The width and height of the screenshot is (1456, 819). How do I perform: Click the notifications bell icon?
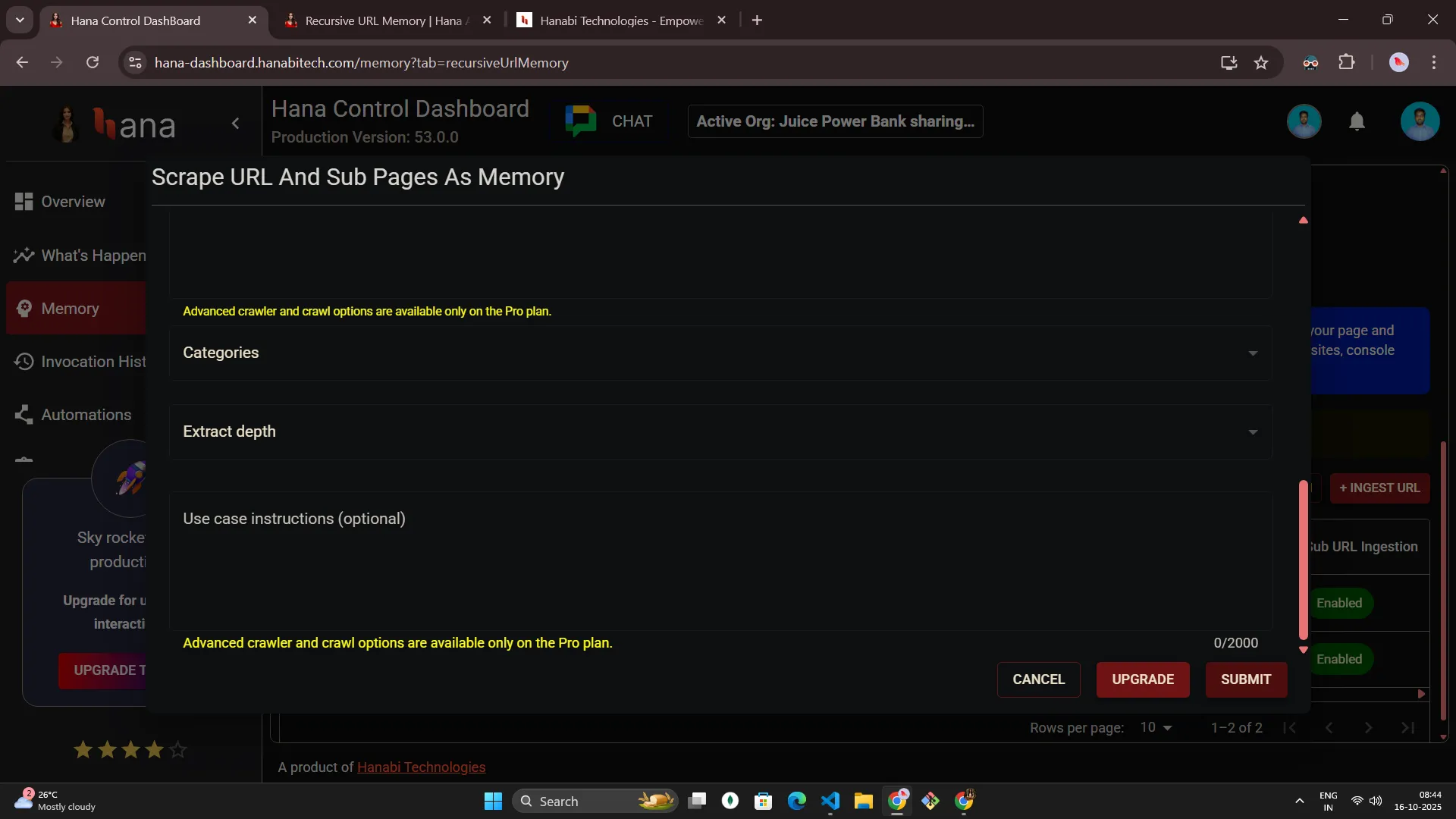tap(1357, 121)
